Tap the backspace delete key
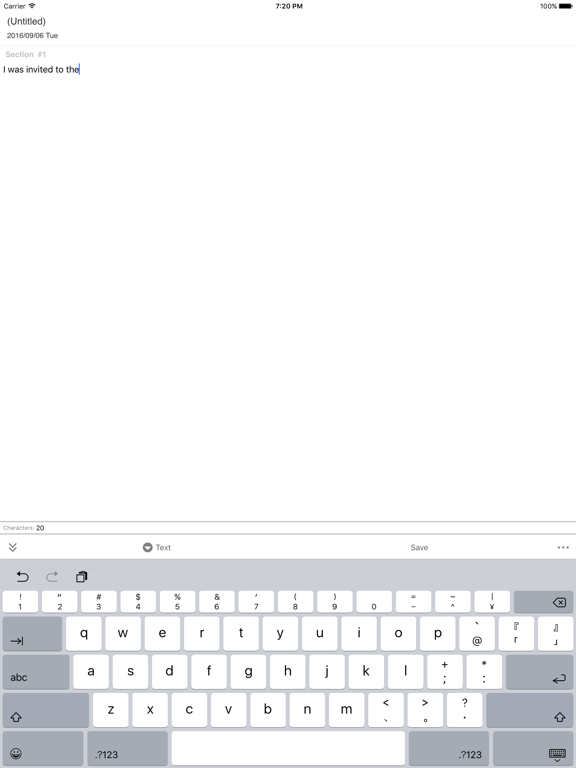Viewport: 576px width, 768px height. 544,602
